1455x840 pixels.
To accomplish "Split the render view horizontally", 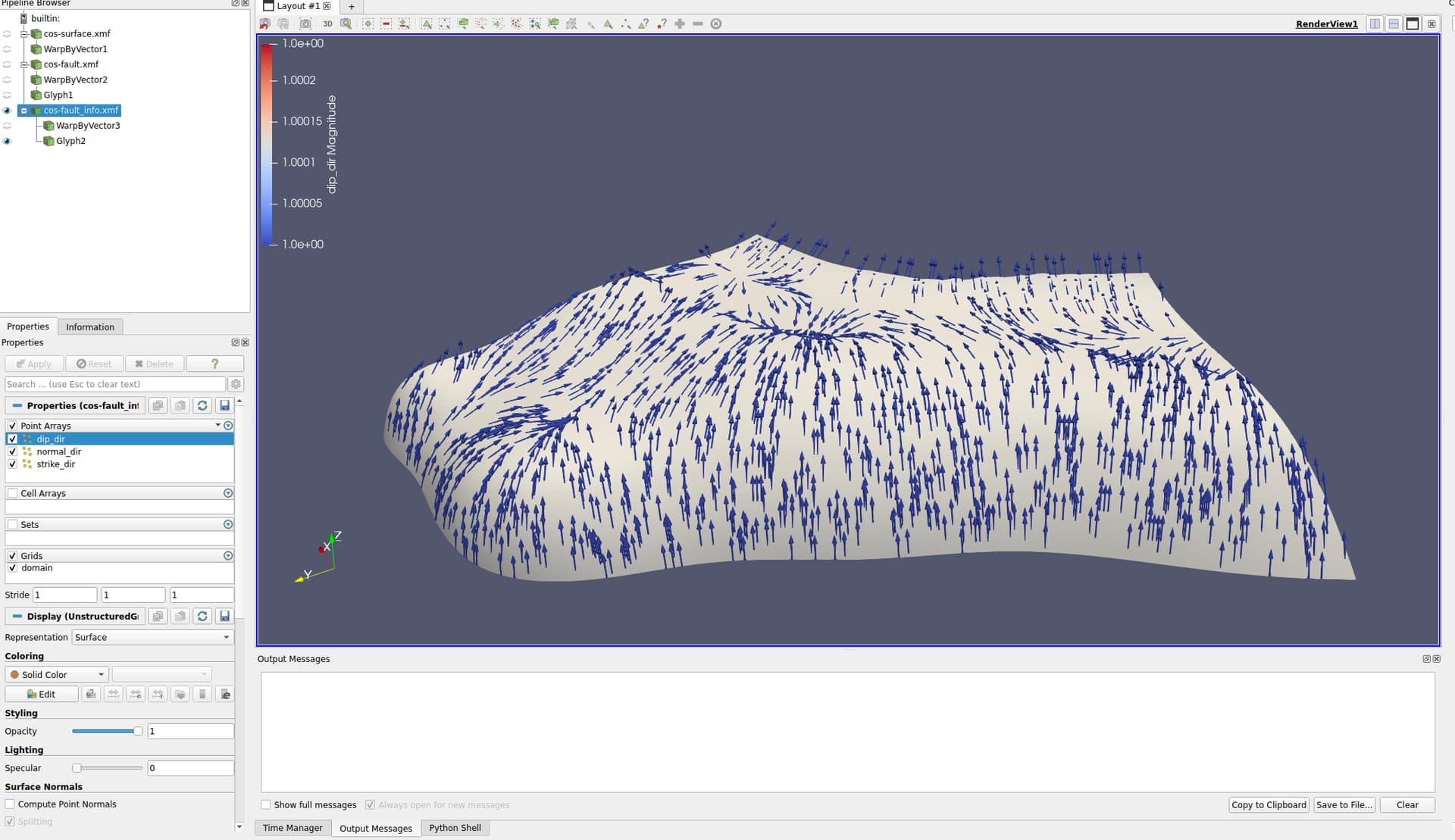I will point(1375,24).
